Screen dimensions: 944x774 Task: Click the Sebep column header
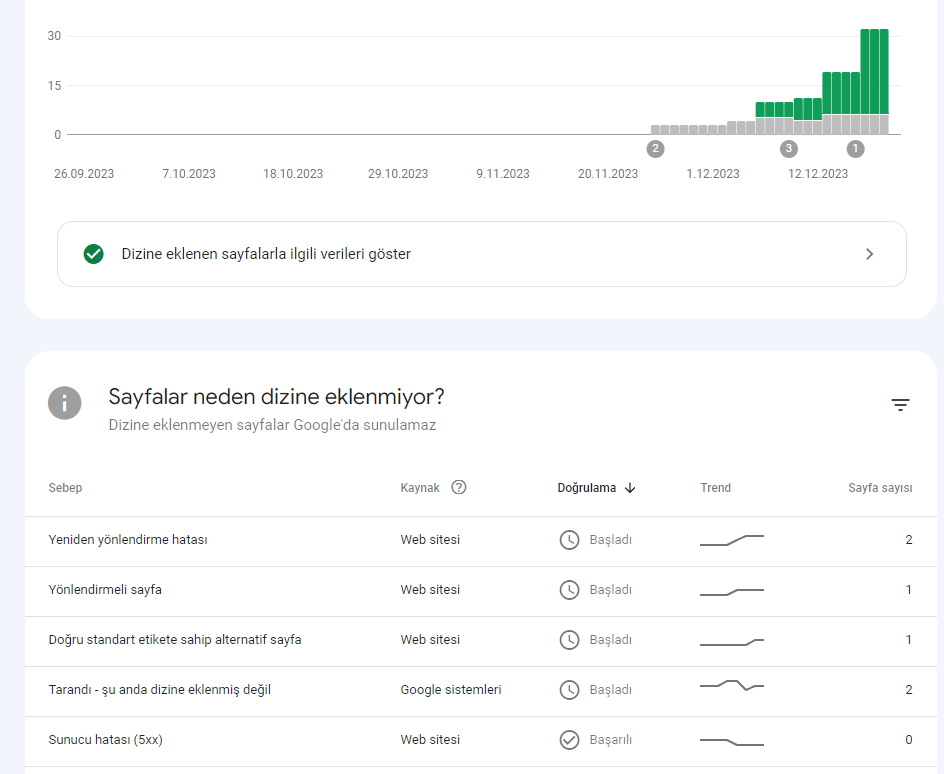[x=65, y=488]
